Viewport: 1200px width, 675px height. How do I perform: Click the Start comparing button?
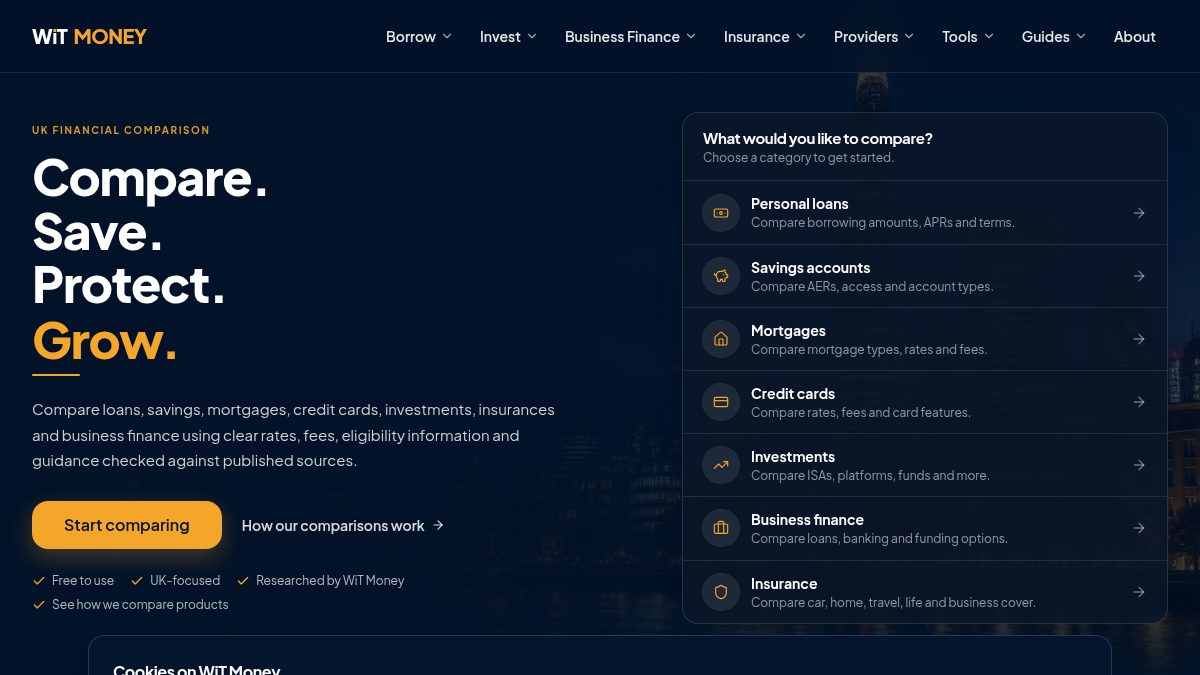(x=127, y=525)
